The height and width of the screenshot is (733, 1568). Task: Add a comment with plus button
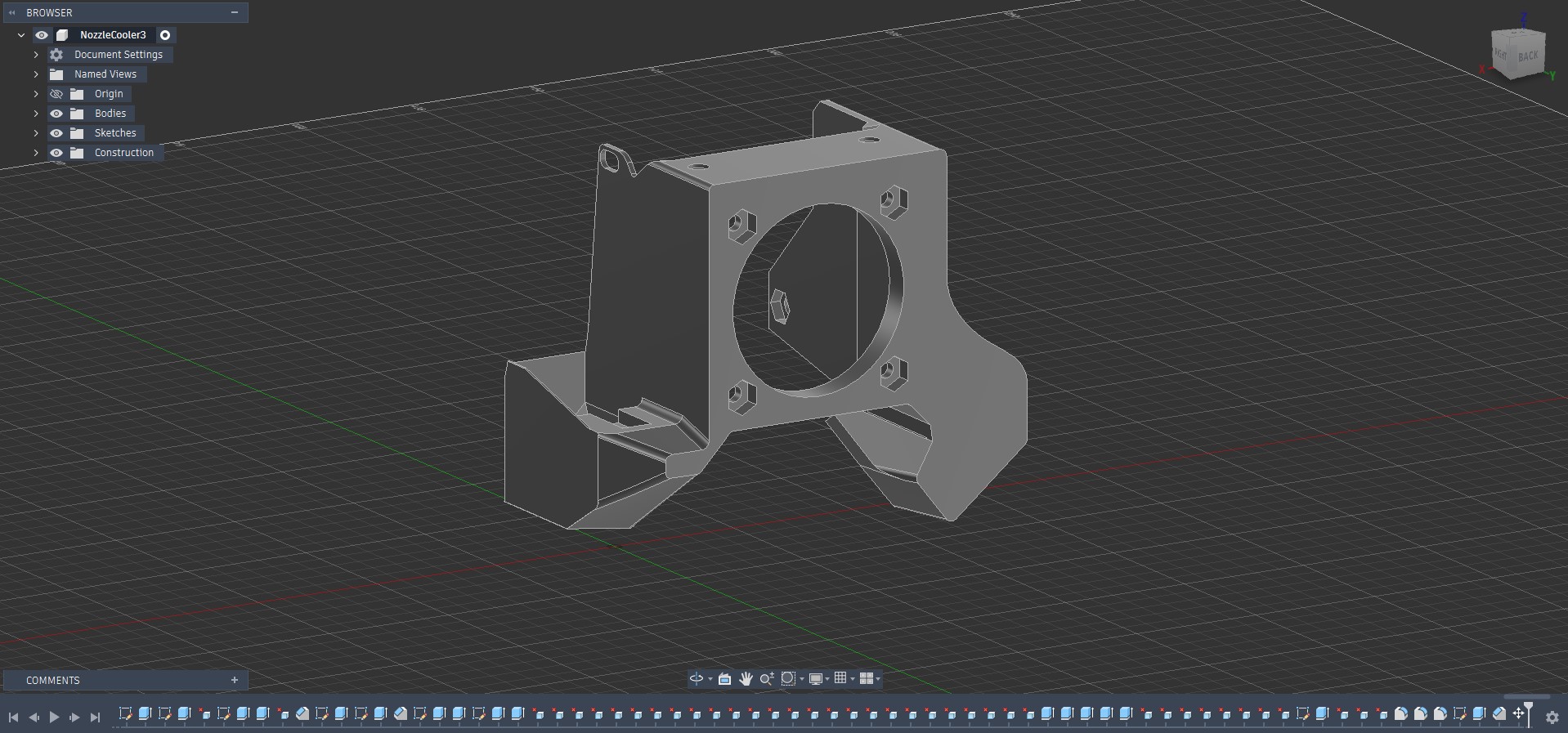235,680
